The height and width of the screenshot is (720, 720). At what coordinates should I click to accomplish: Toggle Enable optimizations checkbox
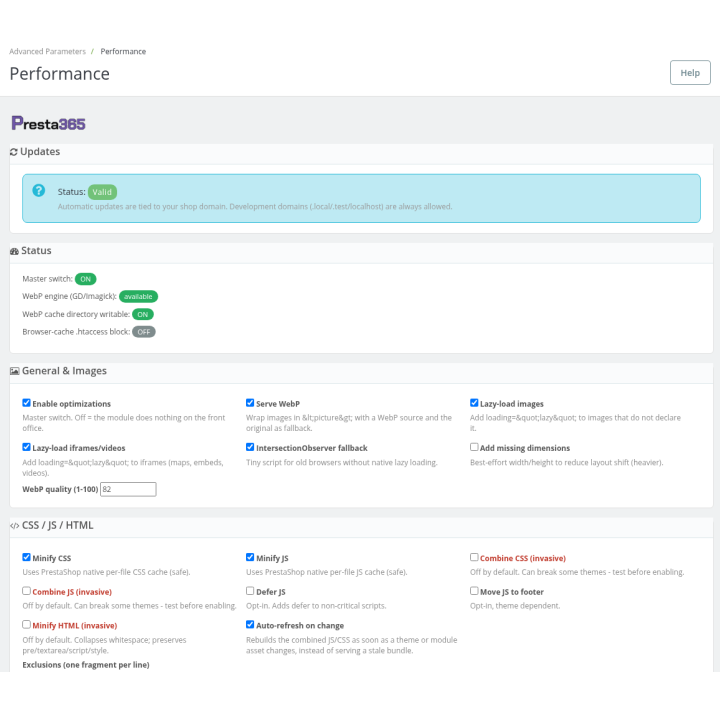click(27, 403)
